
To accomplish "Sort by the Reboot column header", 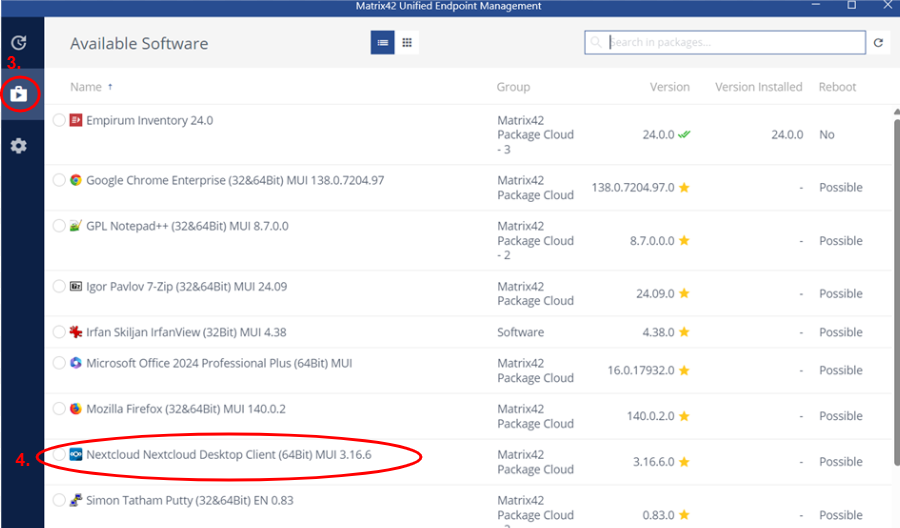I will 837,87.
